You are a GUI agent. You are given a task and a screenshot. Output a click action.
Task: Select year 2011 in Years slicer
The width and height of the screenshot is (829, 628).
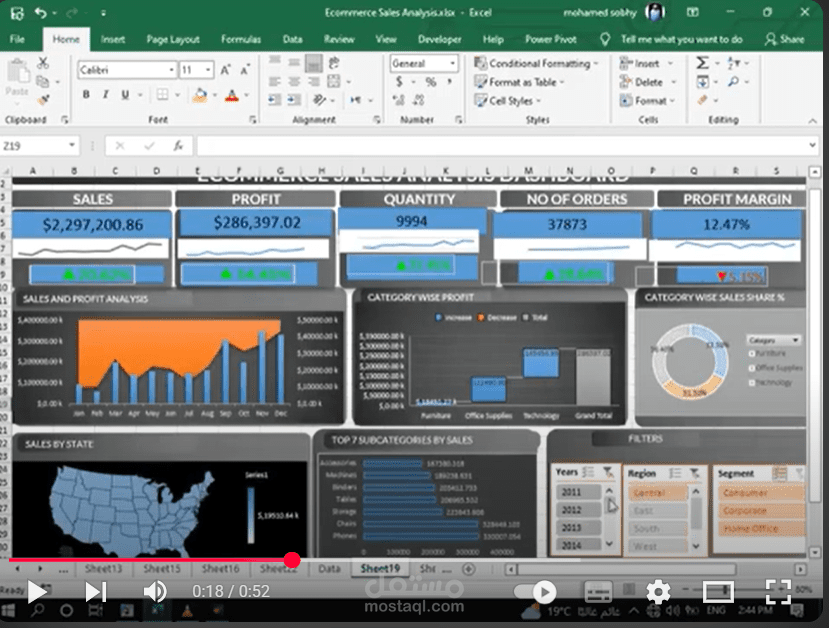click(x=578, y=492)
